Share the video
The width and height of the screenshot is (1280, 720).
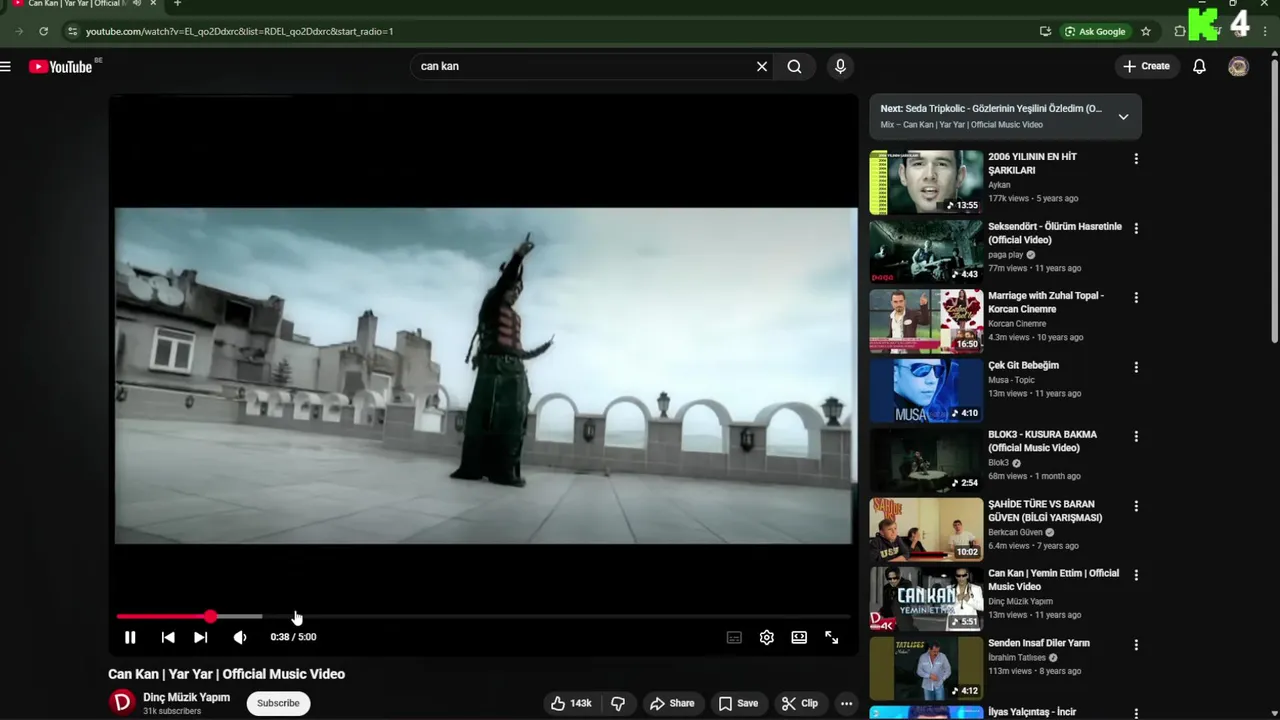pyautogui.click(x=672, y=703)
